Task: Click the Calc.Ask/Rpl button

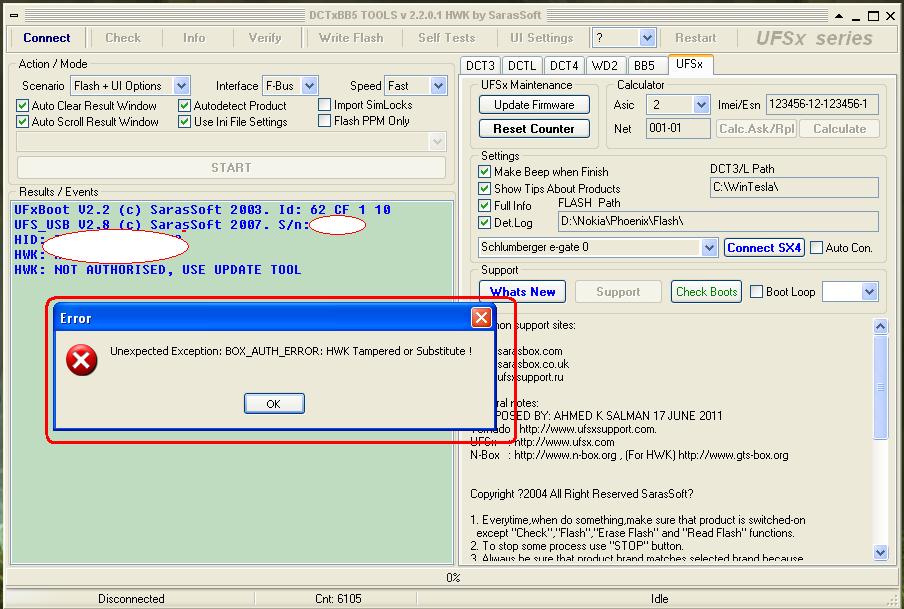Action: pos(756,129)
